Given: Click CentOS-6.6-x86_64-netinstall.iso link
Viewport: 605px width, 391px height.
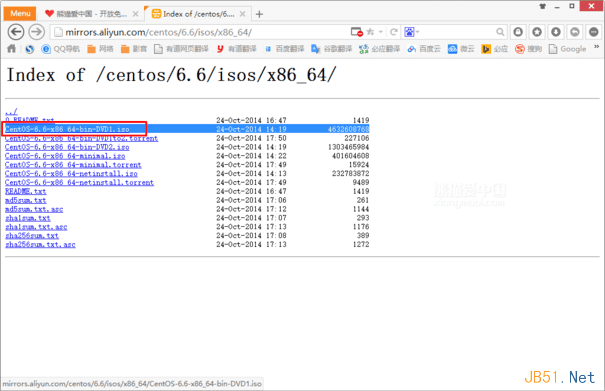Looking at the screenshot, I should (x=71, y=174).
